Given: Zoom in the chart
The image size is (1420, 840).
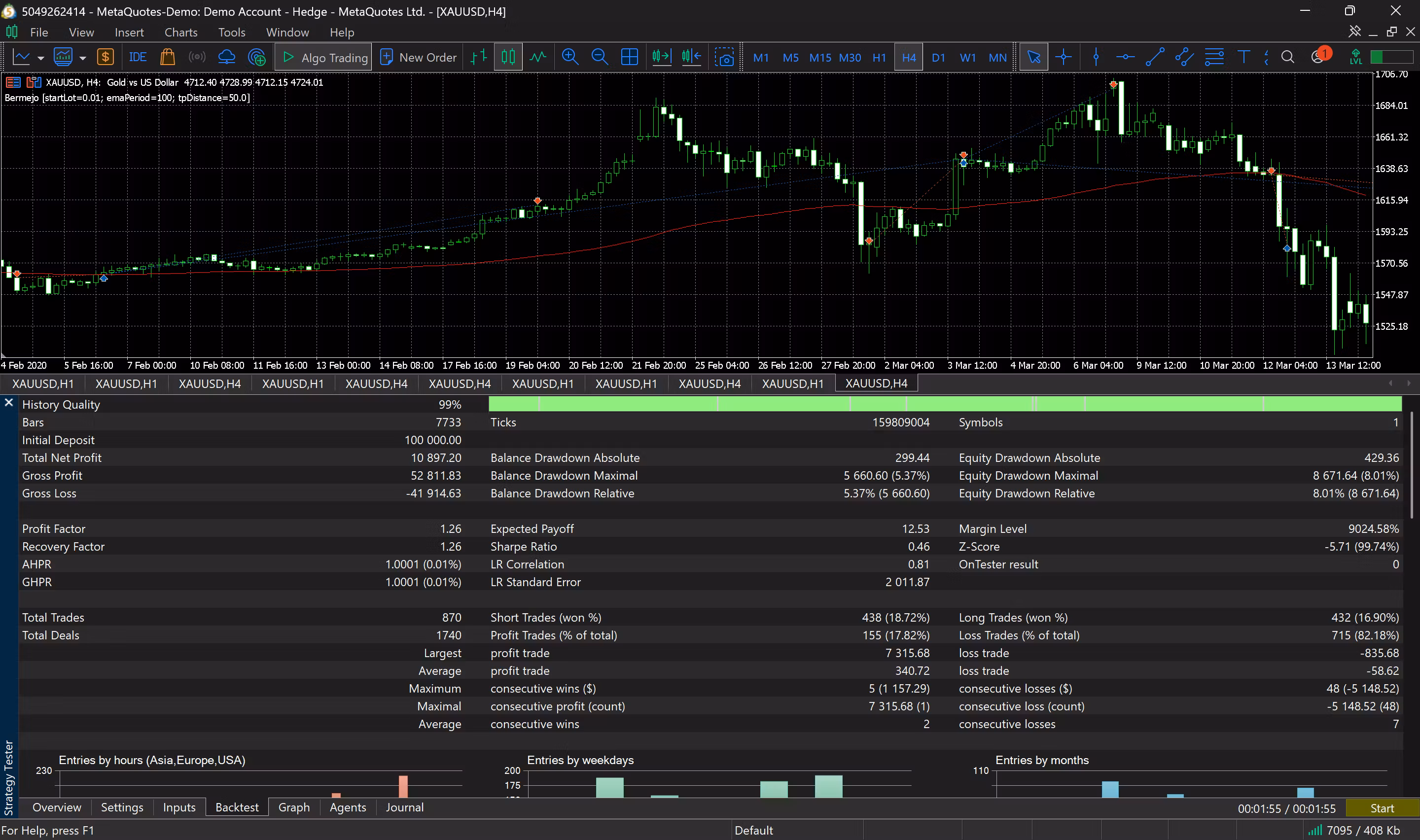Looking at the screenshot, I should tap(570, 57).
